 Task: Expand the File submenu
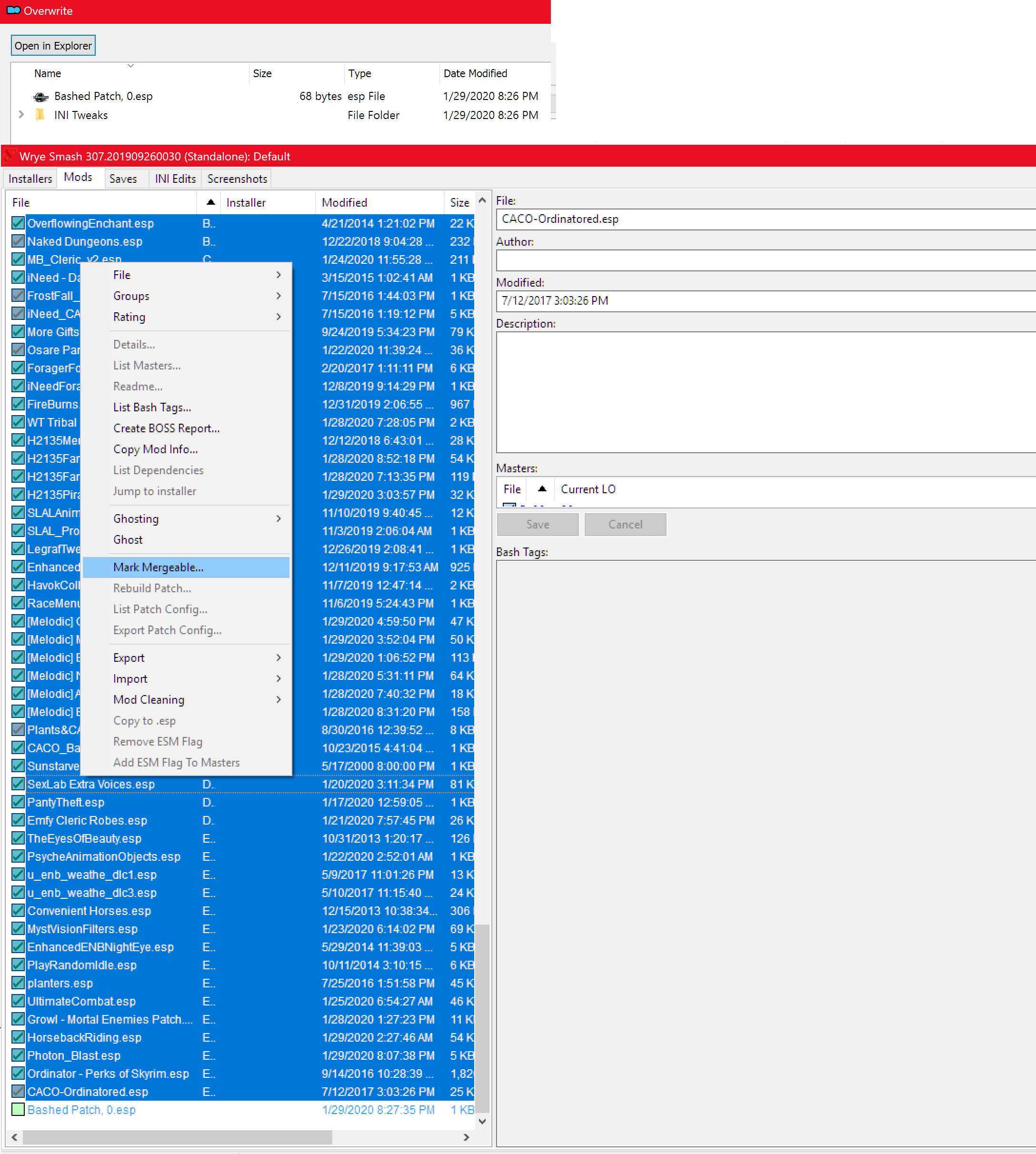coord(186,275)
